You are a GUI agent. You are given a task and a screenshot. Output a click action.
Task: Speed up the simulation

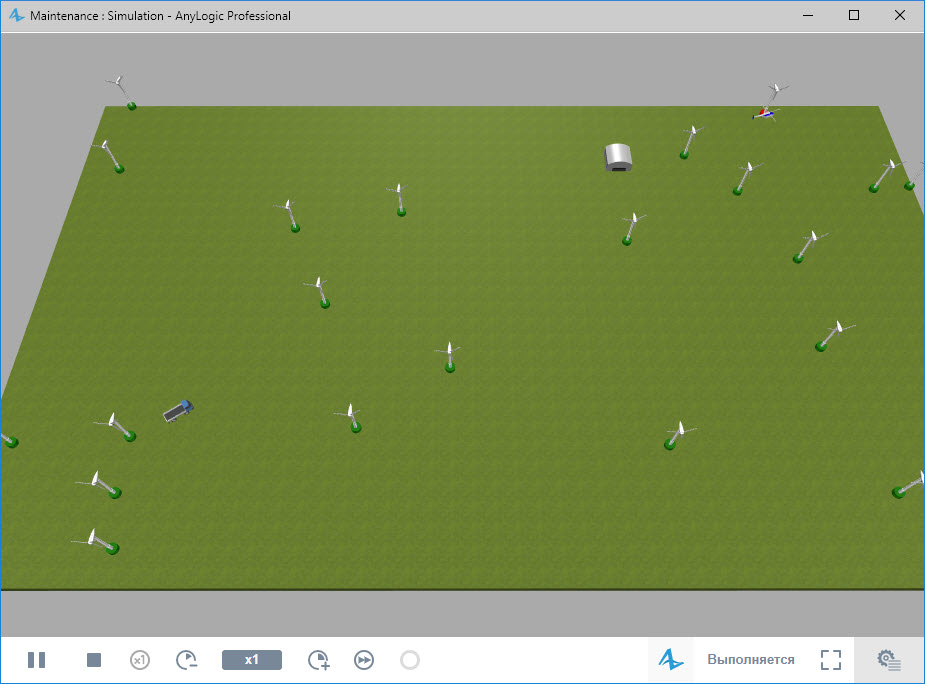(x=319, y=660)
